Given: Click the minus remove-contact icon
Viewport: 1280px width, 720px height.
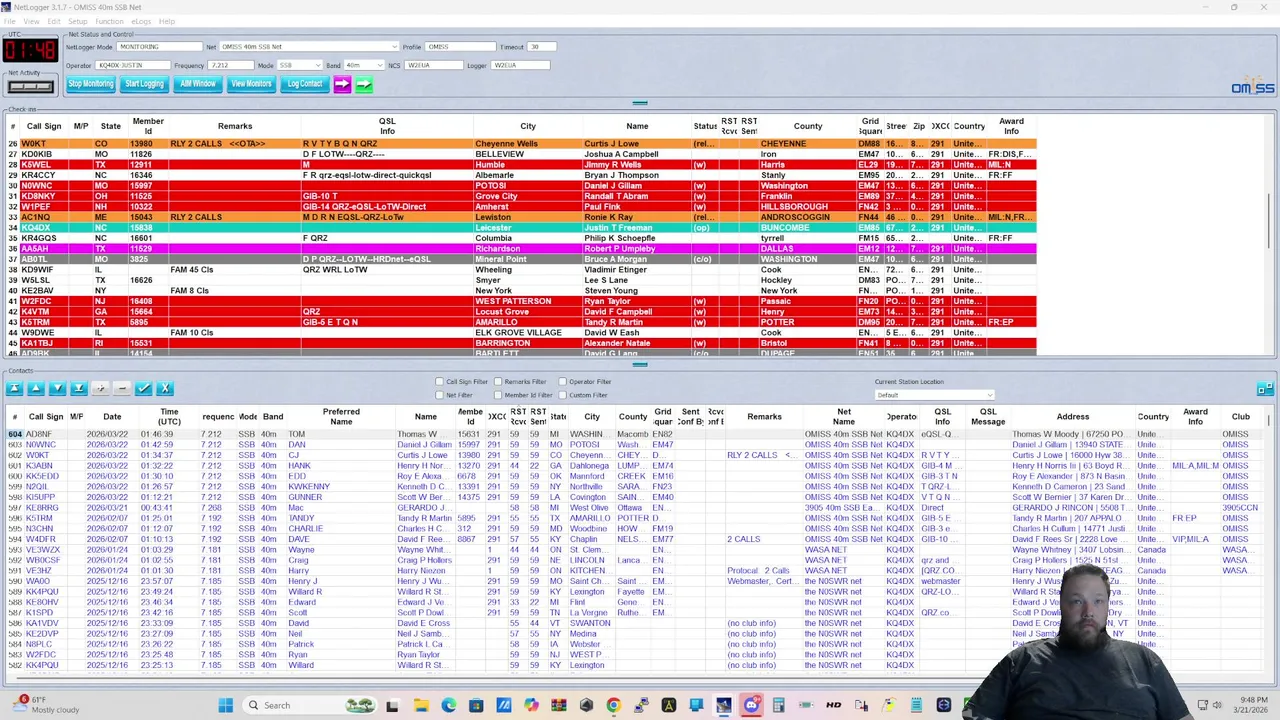Looking at the screenshot, I should point(122,388).
